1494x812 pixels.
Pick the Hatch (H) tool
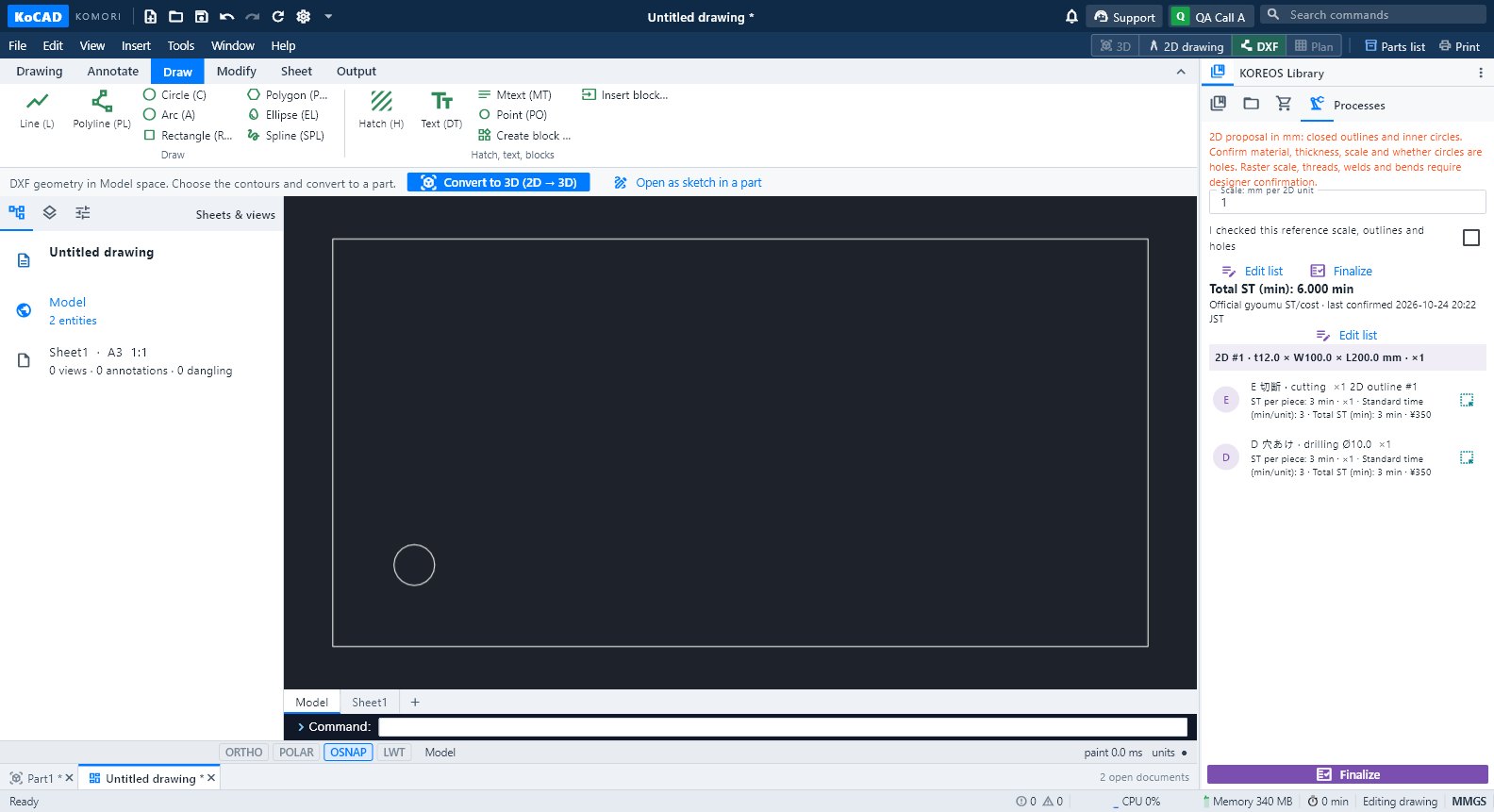[x=381, y=109]
